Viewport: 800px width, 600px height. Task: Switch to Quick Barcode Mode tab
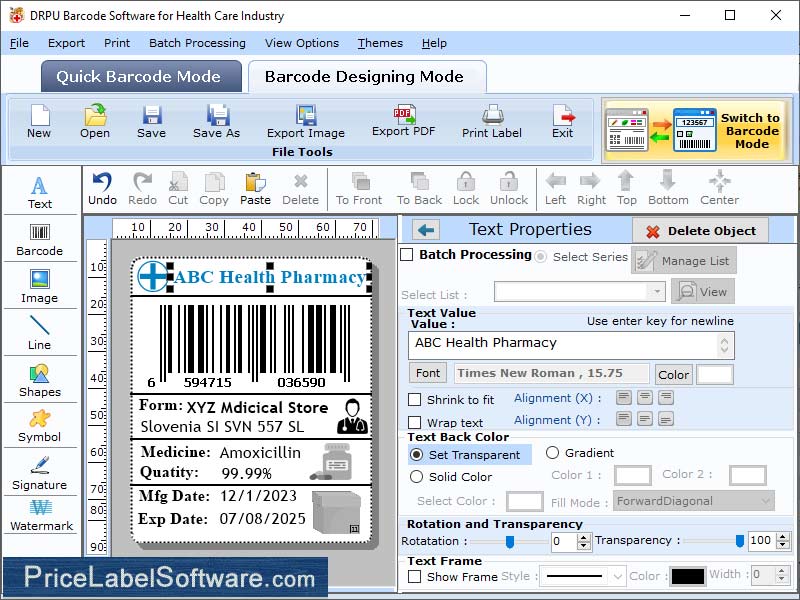point(141,77)
